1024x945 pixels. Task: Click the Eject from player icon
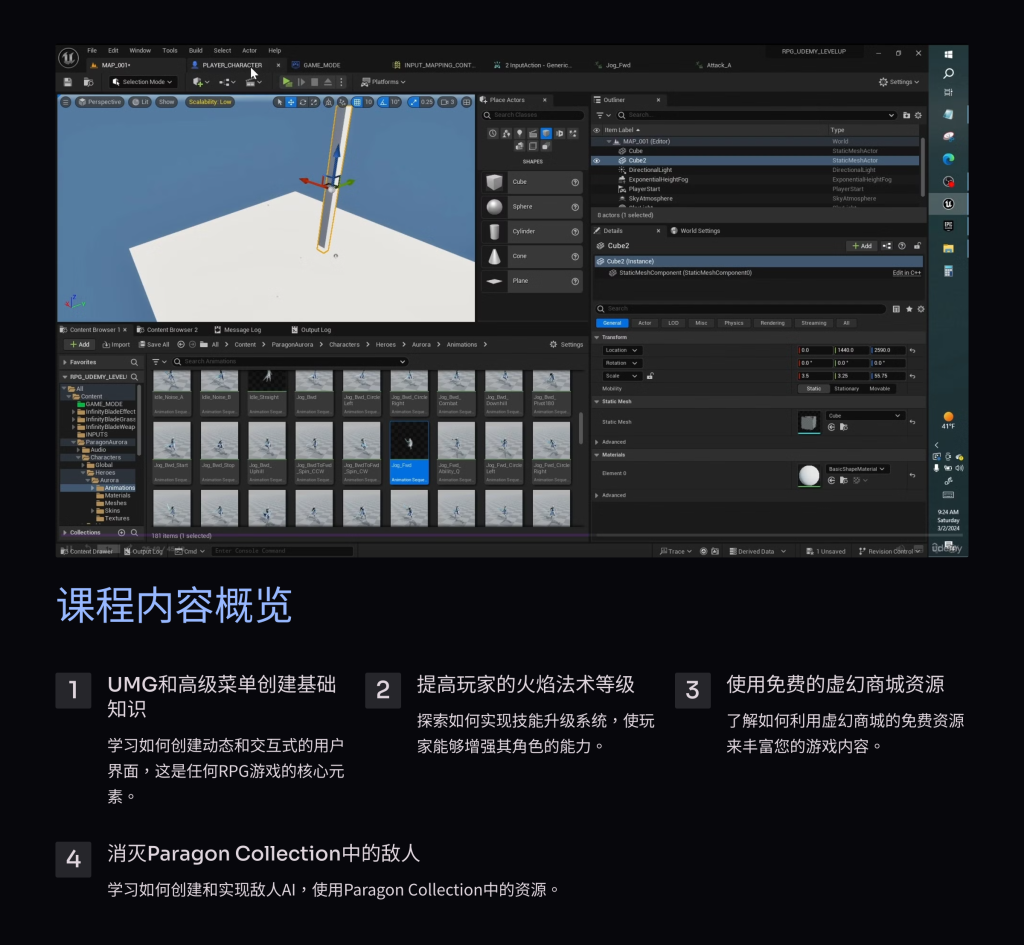[328, 82]
